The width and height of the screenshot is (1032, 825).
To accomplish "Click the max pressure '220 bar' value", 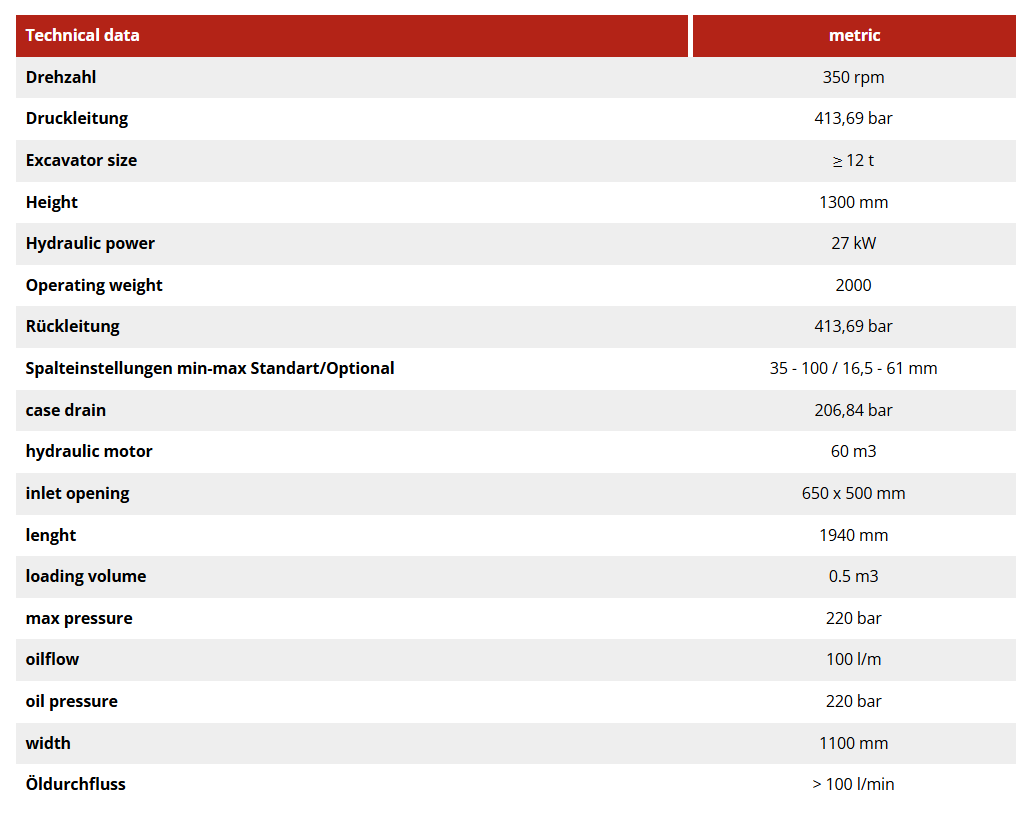I will [853, 618].
